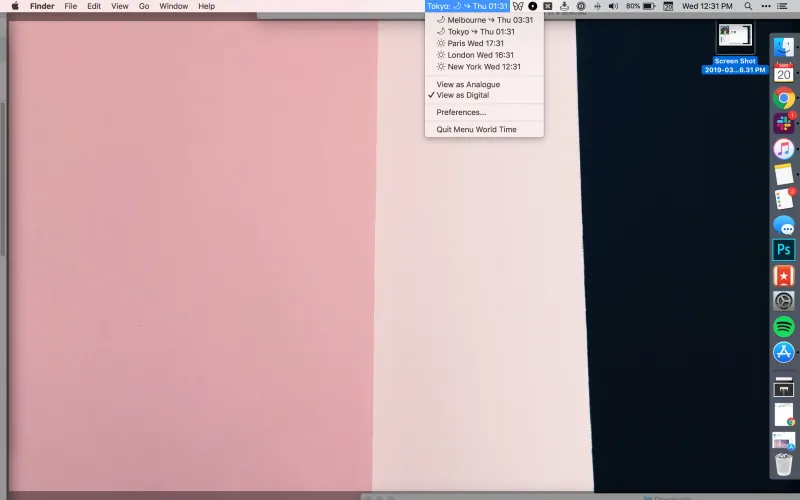Open Spotlight search magnifier icon
This screenshot has height=500, width=800.
[748, 6]
